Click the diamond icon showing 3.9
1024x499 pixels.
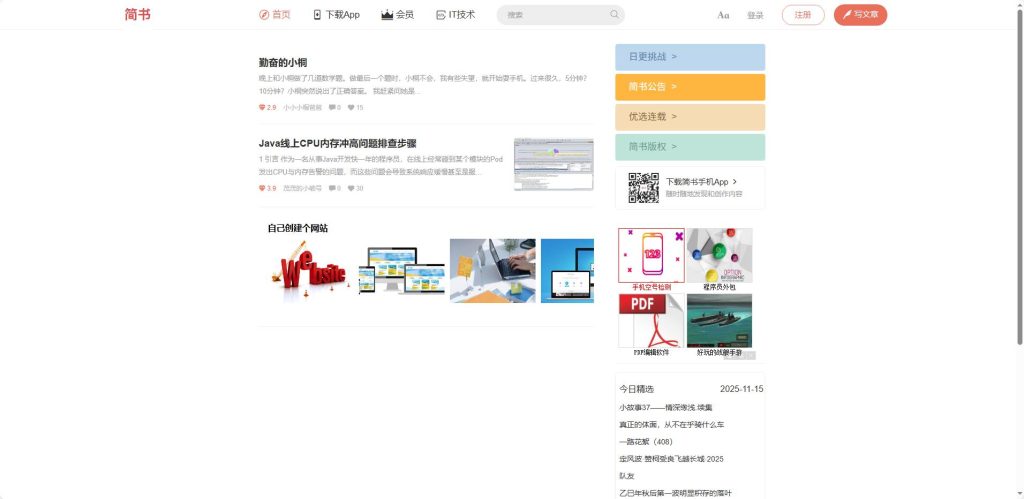point(262,188)
